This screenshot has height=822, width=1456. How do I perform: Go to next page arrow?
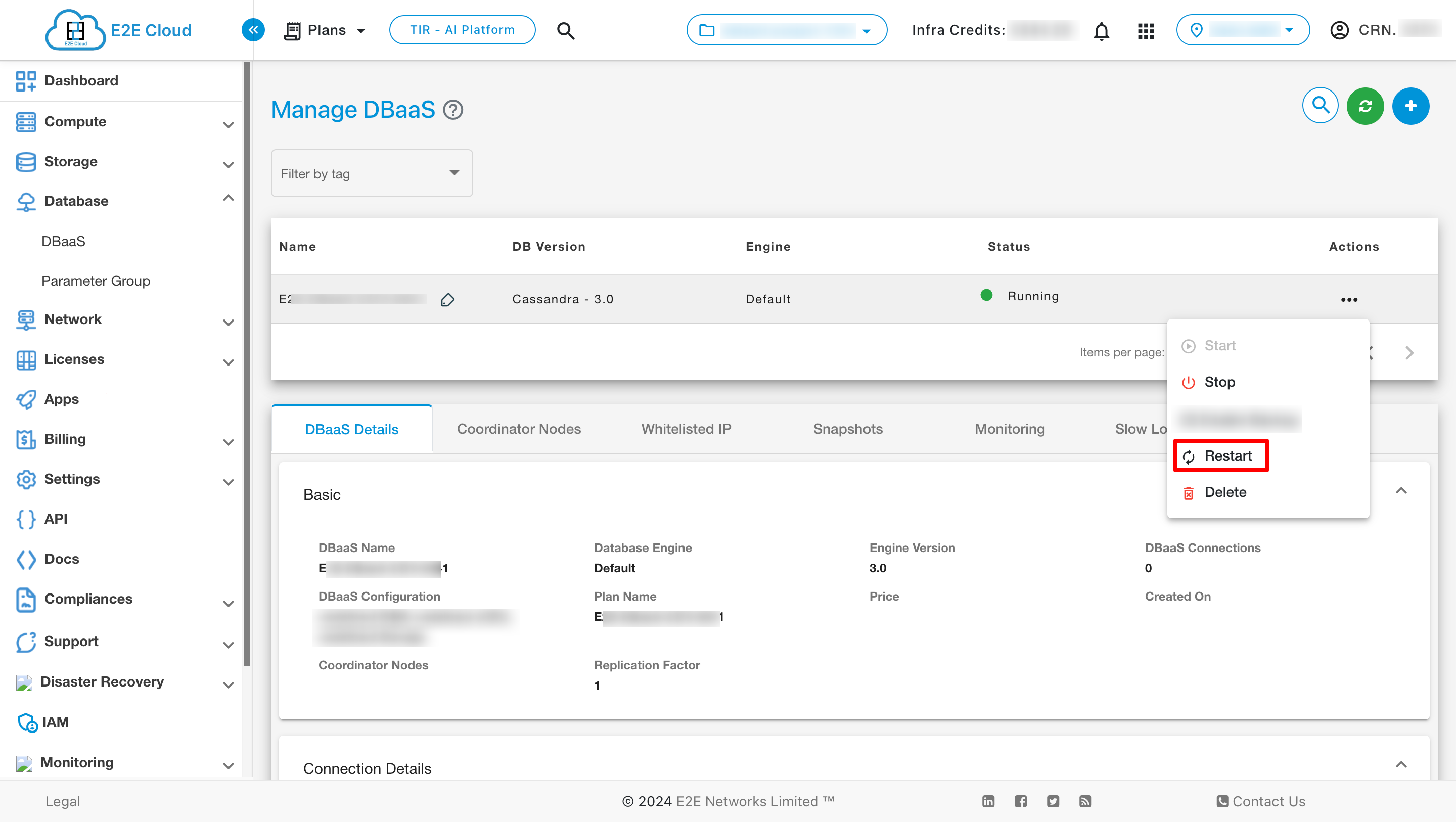click(x=1409, y=353)
